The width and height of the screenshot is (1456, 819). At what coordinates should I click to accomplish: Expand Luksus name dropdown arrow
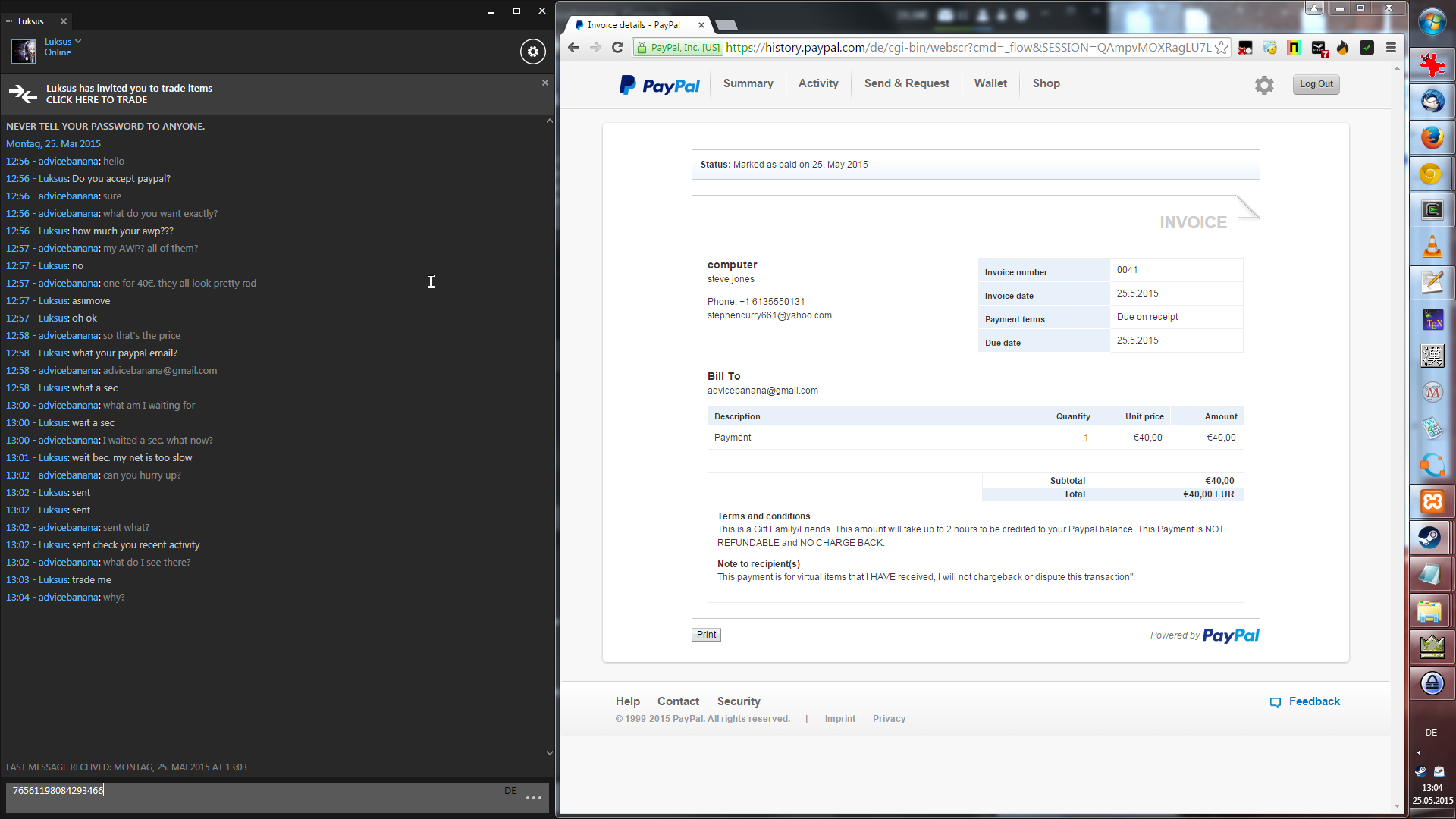click(78, 42)
